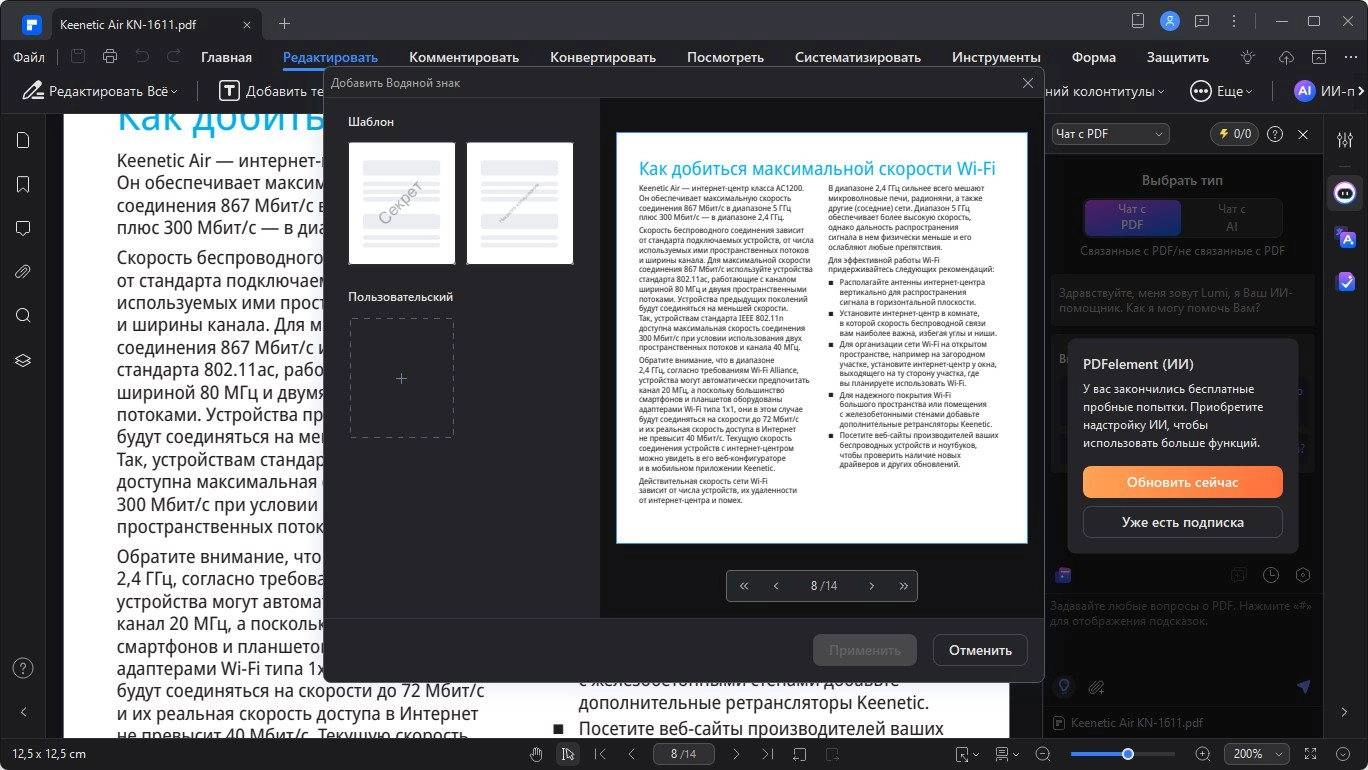Select the hand pan tool in status bar

coord(536,753)
